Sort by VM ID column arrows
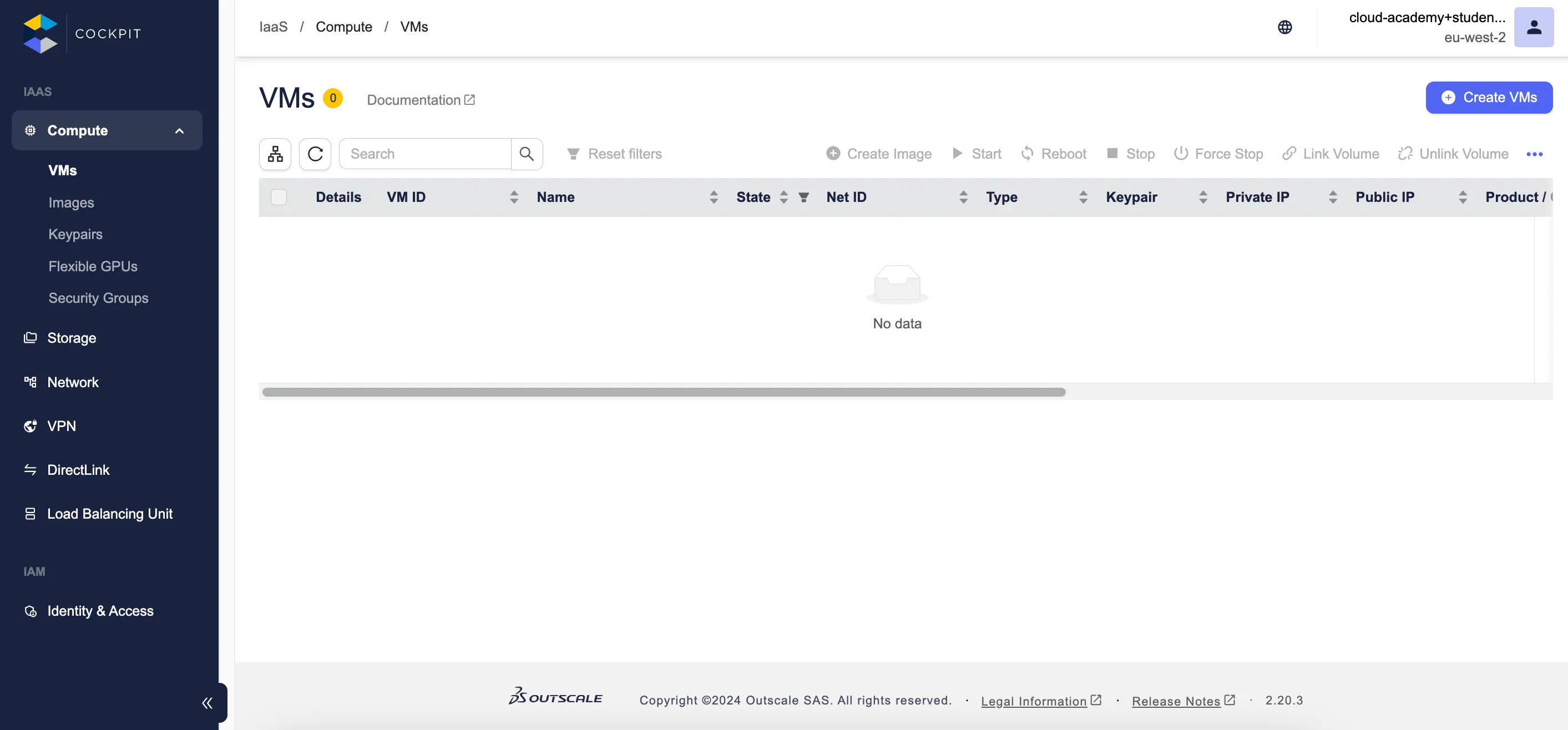 click(514, 197)
